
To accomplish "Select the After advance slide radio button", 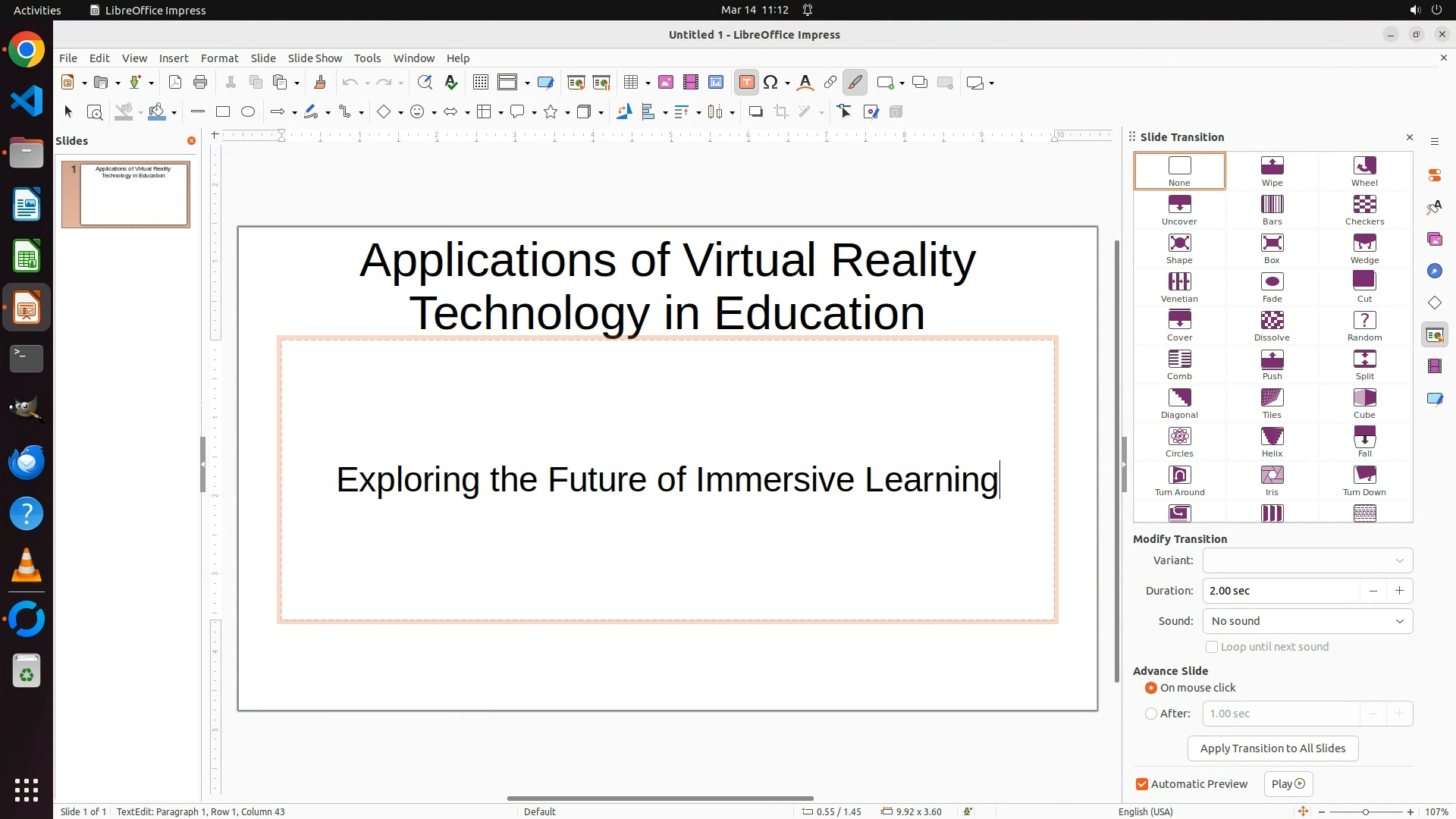I will tap(1151, 714).
